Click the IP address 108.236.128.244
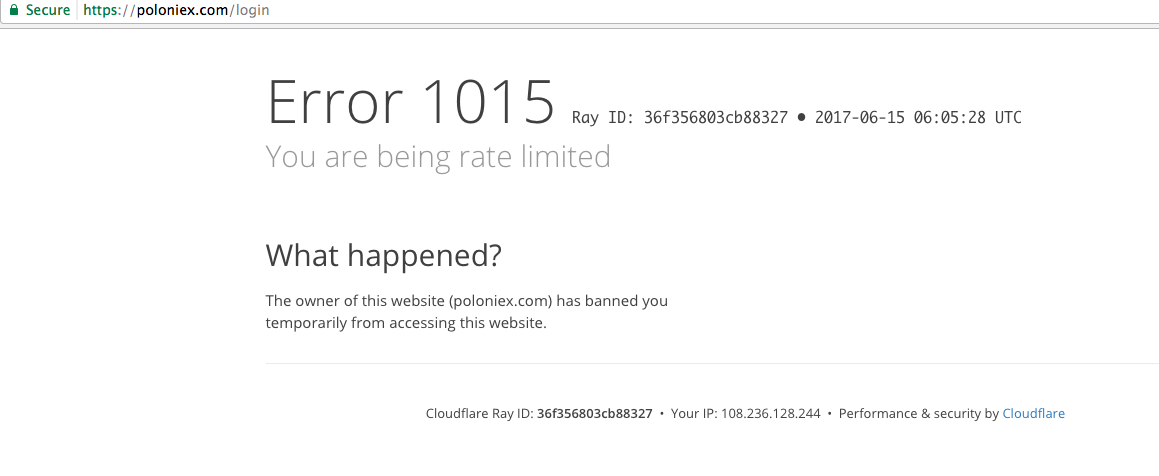The width and height of the screenshot is (1159, 476). [x=770, y=414]
